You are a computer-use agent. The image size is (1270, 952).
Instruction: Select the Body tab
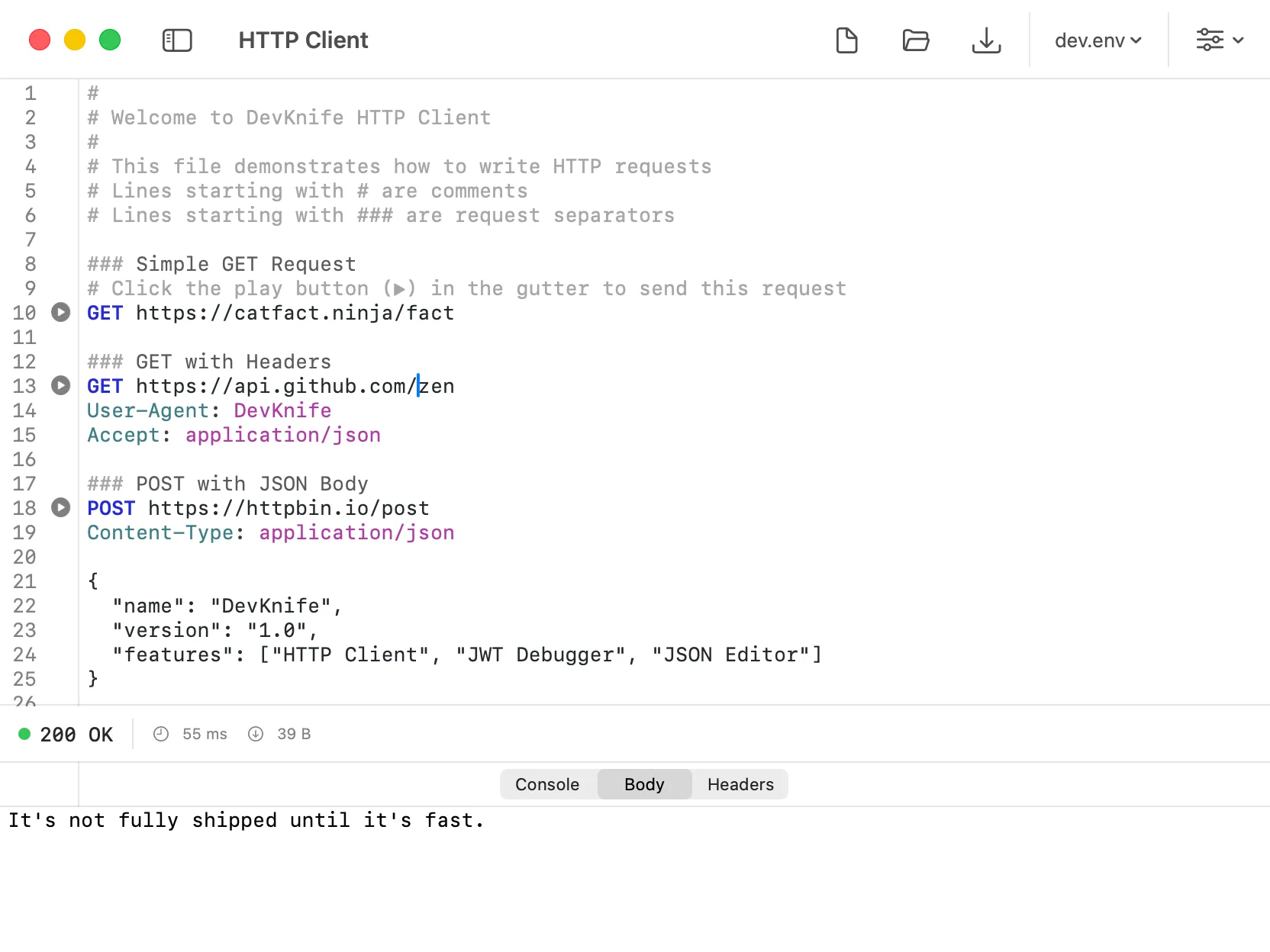644,784
